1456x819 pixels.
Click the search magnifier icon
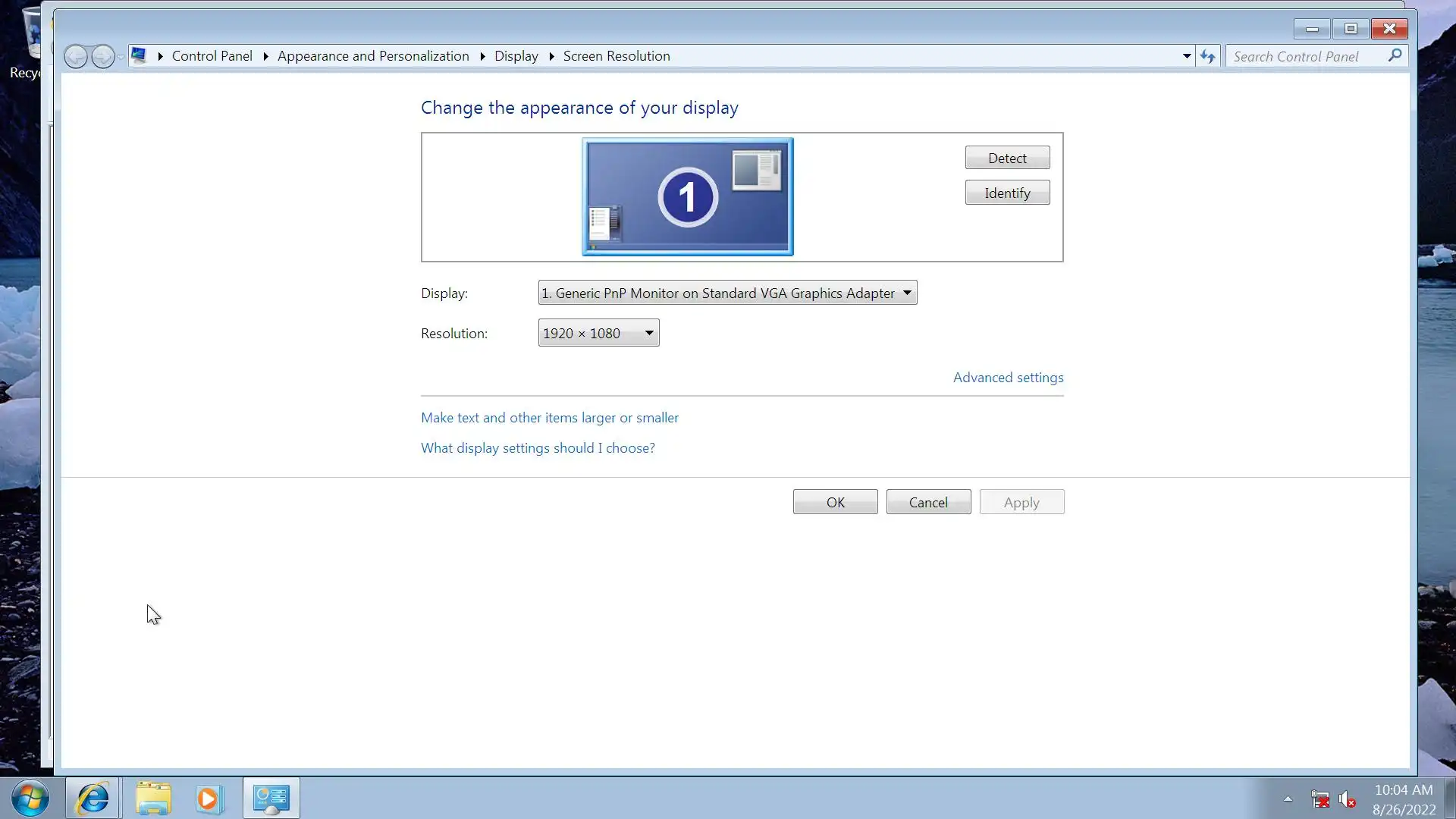click(x=1395, y=55)
